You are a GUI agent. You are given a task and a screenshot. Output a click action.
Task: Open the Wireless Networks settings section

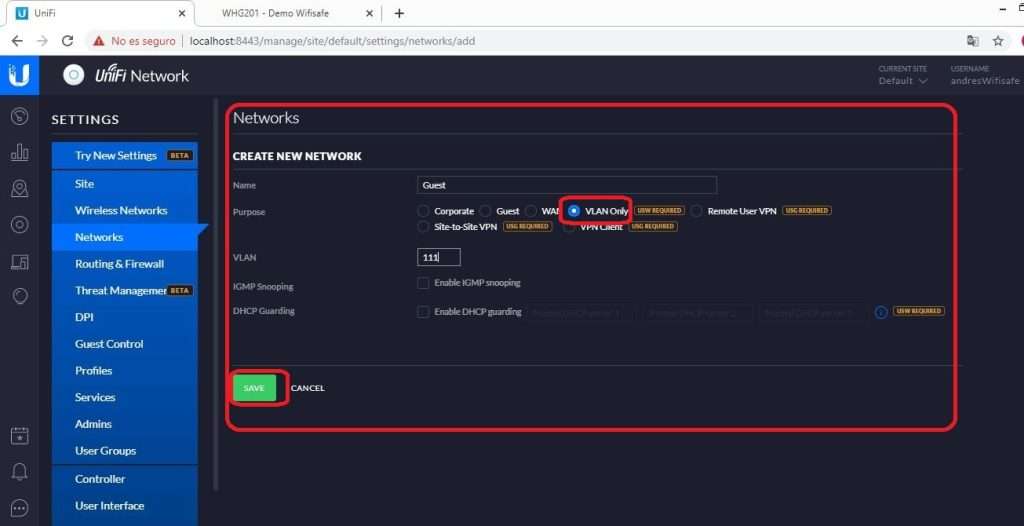pyautogui.click(x=121, y=210)
